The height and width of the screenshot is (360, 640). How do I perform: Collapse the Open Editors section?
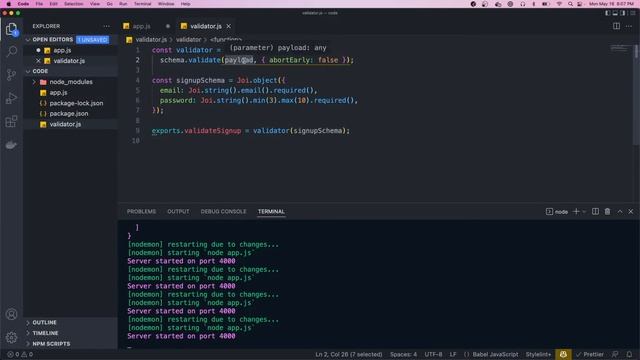point(28,40)
